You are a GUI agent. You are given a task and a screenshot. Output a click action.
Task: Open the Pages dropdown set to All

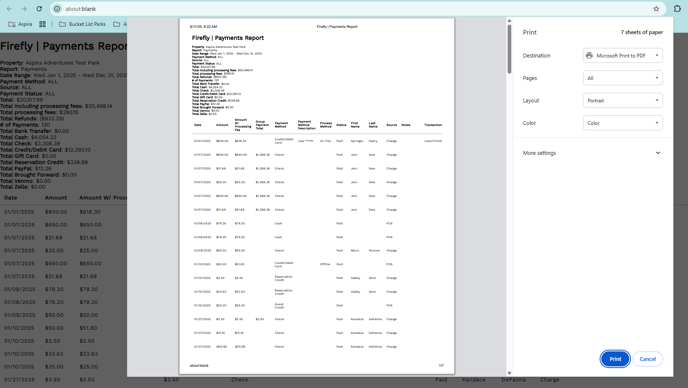(622, 78)
